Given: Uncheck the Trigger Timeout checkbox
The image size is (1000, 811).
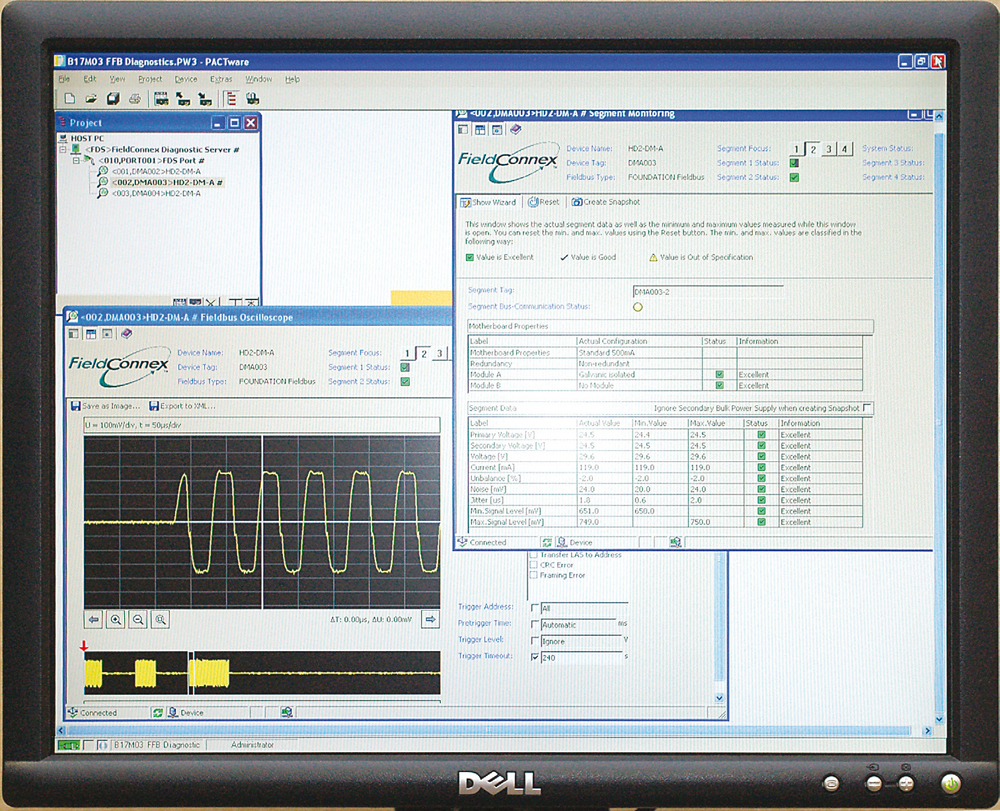Looking at the screenshot, I should [x=534, y=657].
